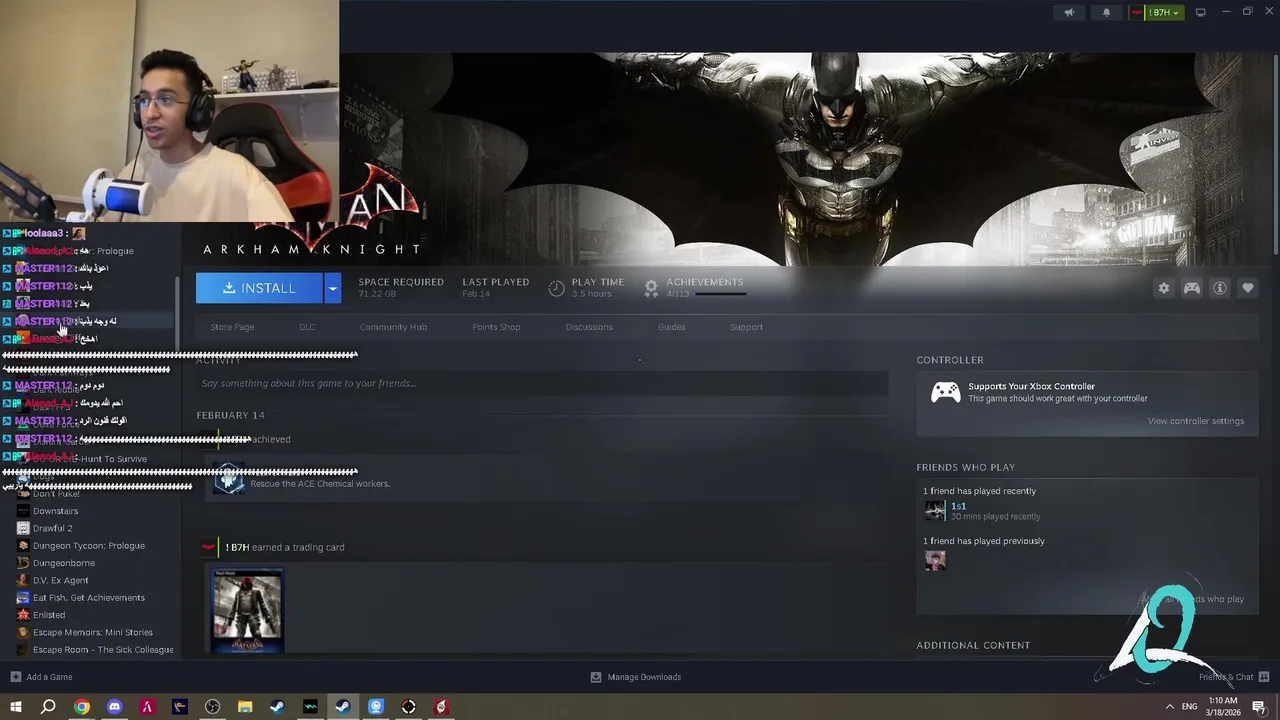Click the previously played friend's avatar
Image resolution: width=1280 pixels, height=720 pixels.
pyautogui.click(x=935, y=560)
